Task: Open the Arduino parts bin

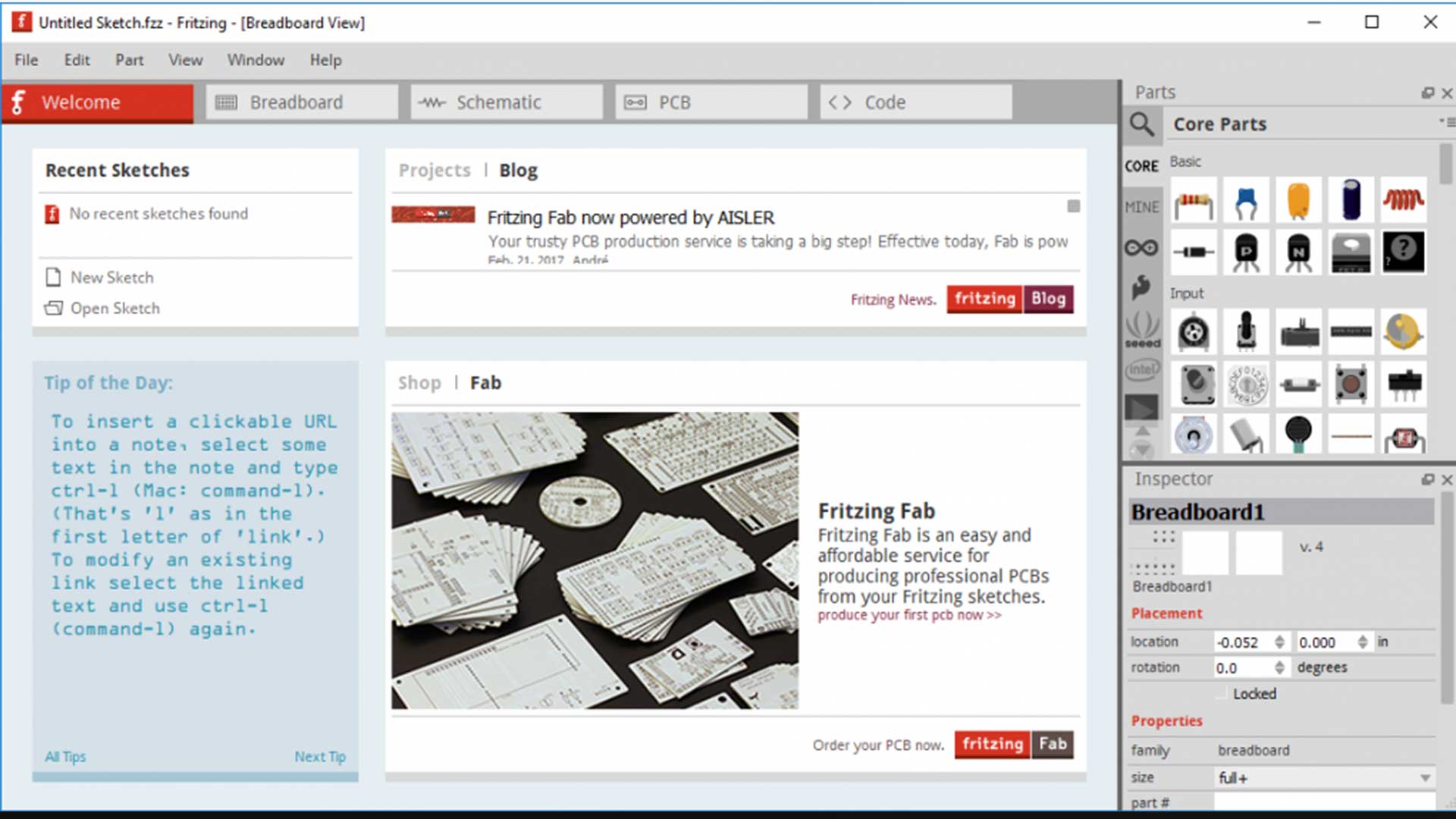Action: click(1141, 247)
